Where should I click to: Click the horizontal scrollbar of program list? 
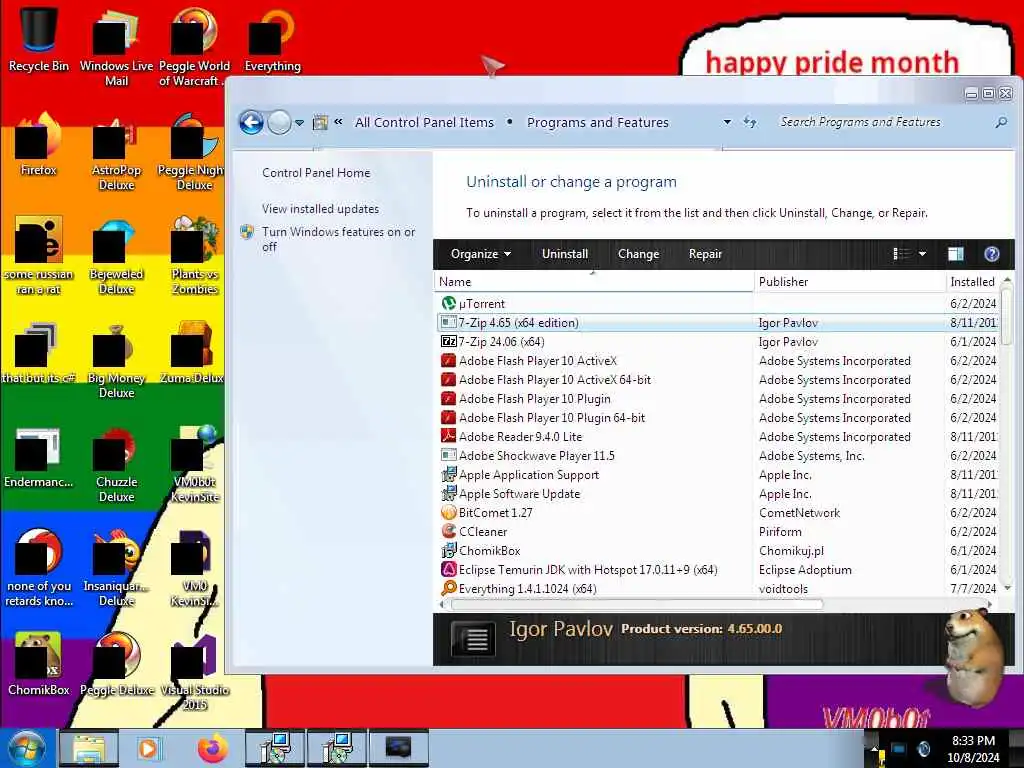(637, 605)
